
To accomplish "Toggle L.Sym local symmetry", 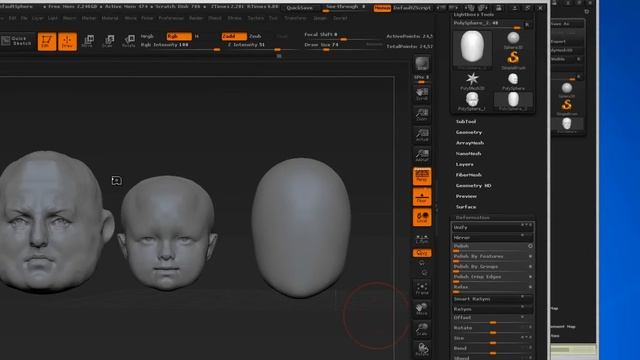I will 422,239.
